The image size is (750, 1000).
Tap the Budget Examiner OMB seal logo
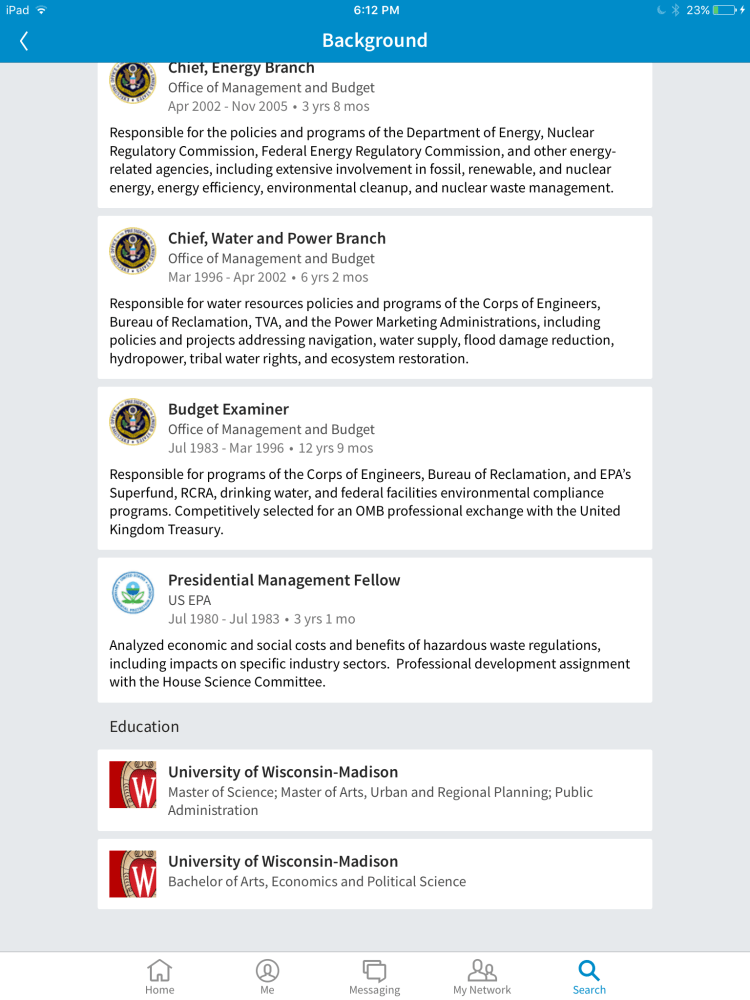tap(133, 422)
